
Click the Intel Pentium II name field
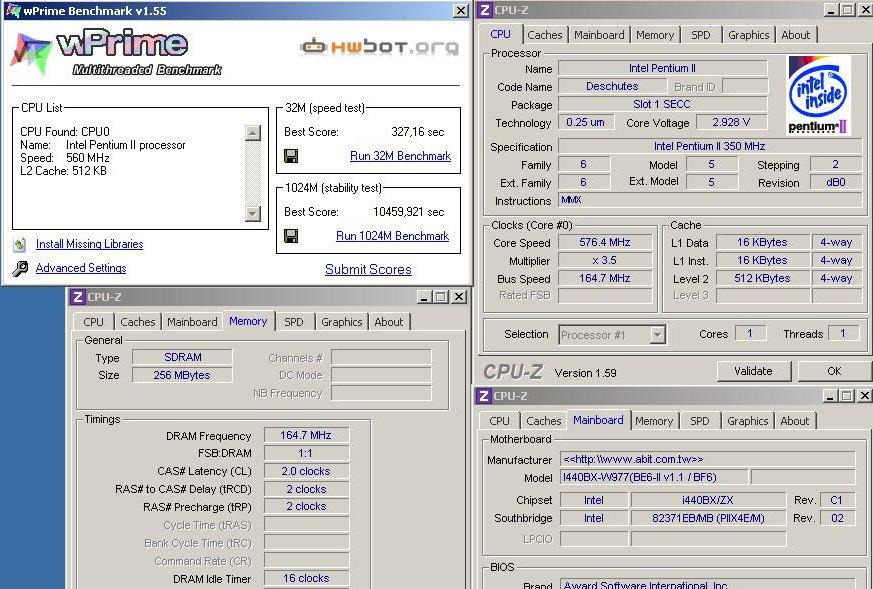click(663, 68)
